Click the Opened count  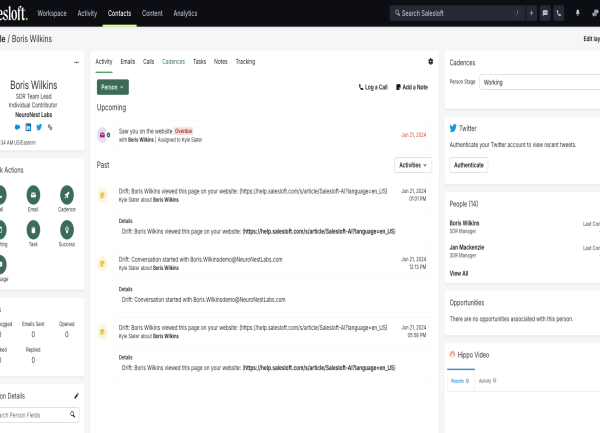tap(67, 334)
